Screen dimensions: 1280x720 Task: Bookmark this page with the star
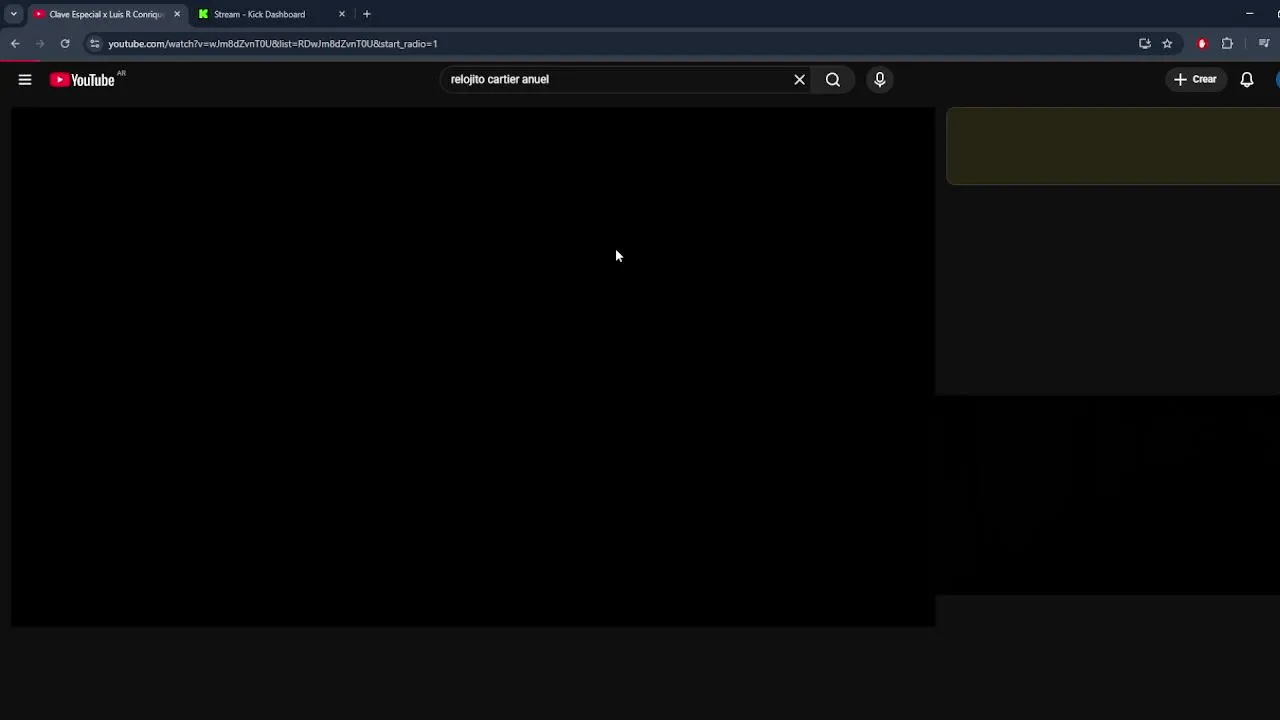coord(1167,43)
